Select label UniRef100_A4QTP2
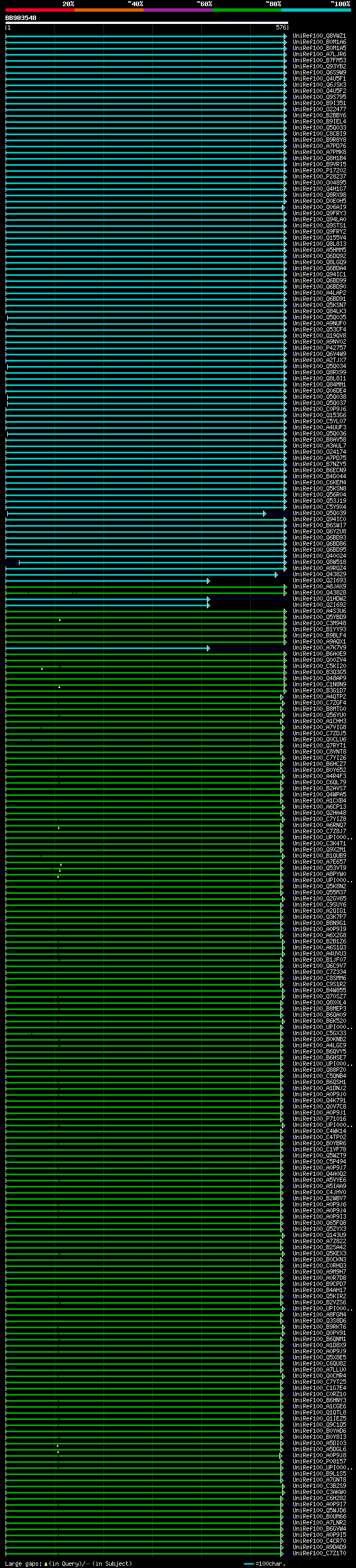The image size is (356, 1568). [x=319, y=697]
